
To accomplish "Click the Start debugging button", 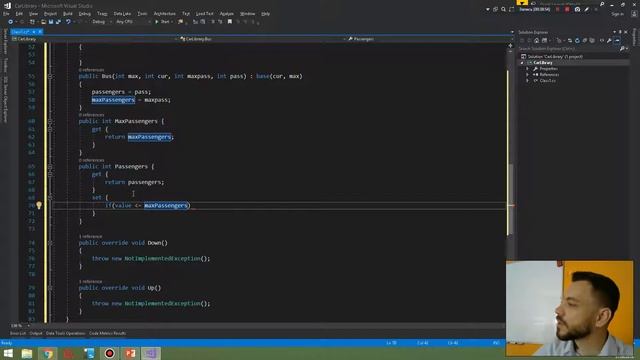I will [162, 22].
